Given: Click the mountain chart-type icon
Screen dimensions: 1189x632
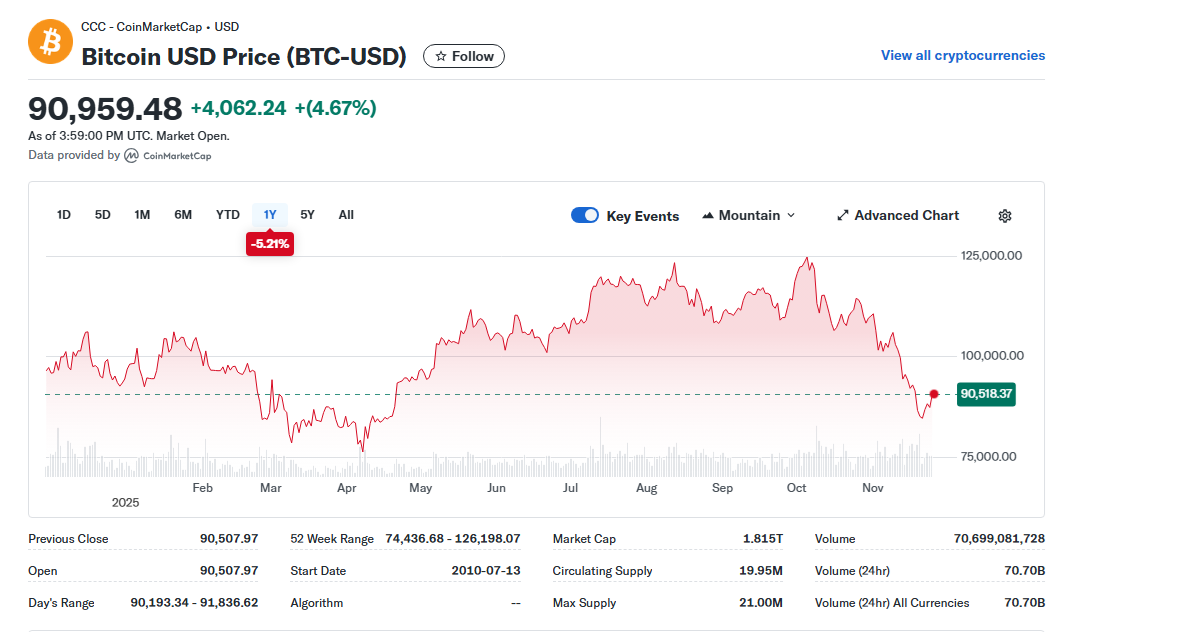Looking at the screenshot, I should [707, 215].
